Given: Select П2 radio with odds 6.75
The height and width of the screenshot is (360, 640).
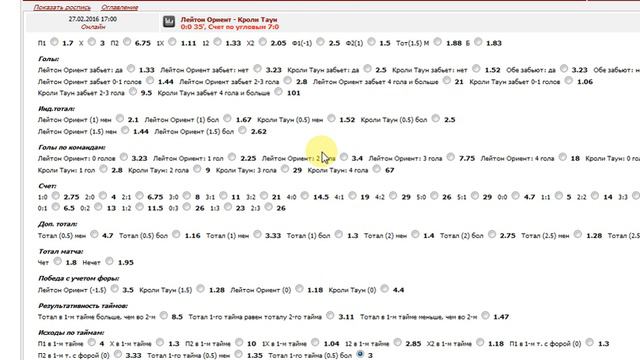Looking at the screenshot, I should pos(127,42).
